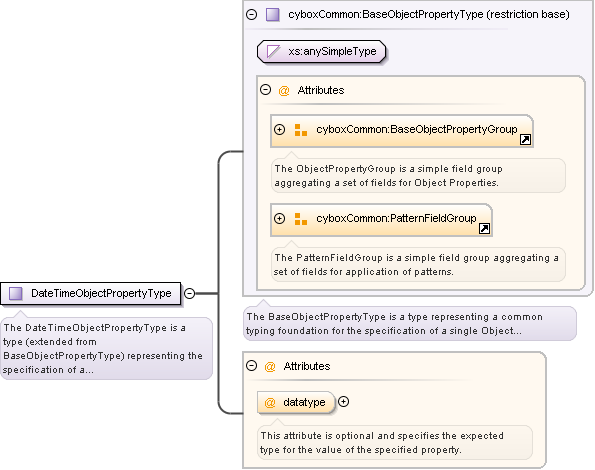This screenshot has width=595, height=470.
Task: Expand cyboxCommon:BaseObjectPropertyGroup attribute group
Action: tap(280, 129)
